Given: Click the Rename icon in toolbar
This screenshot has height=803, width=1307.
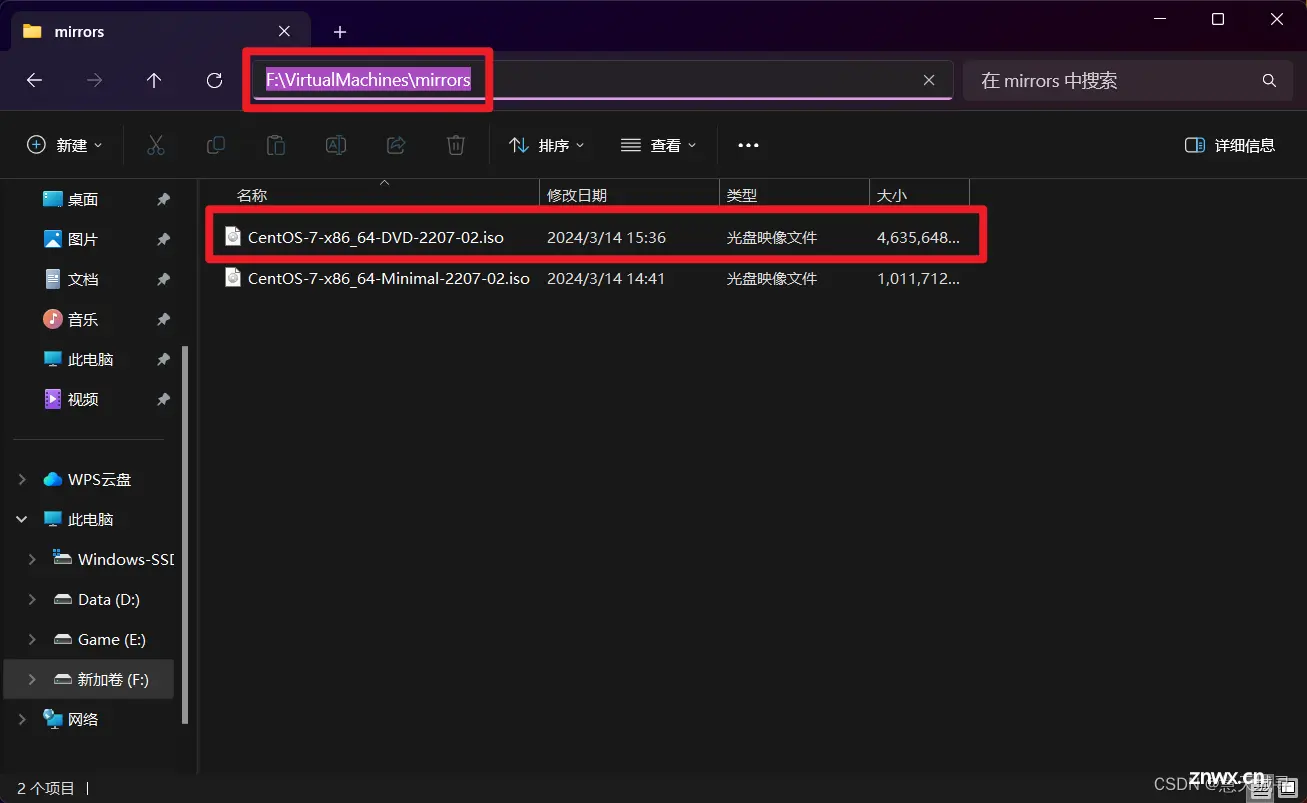Looking at the screenshot, I should pos(336,145).
